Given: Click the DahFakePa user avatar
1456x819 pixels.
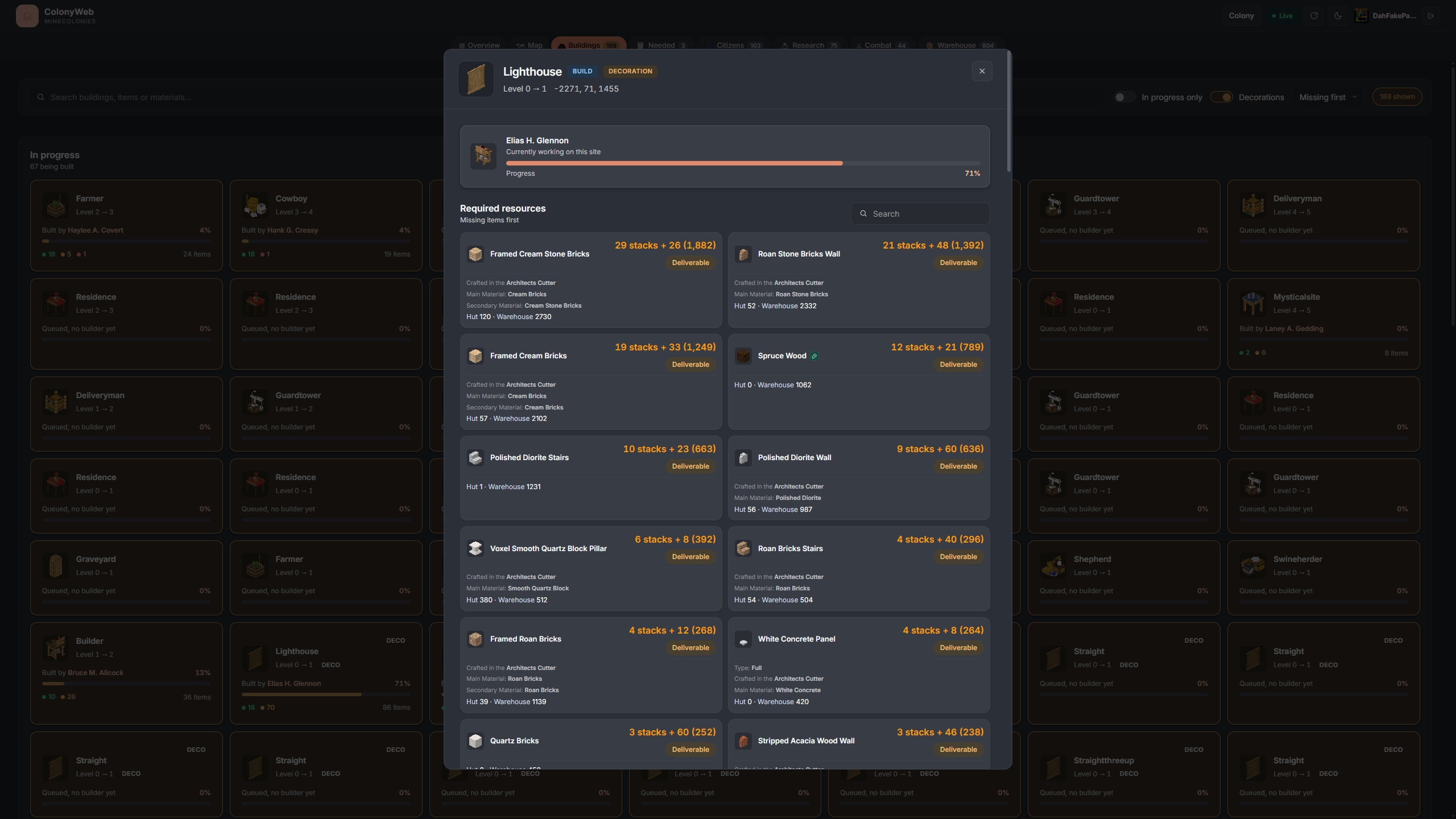Looking at the screenshot, I should (1361, 16).
